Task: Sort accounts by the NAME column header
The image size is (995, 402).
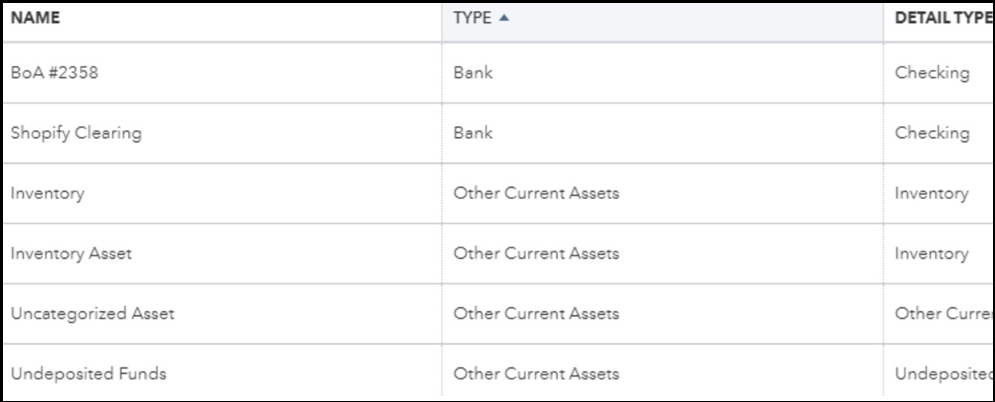Action: coord(35,18)
